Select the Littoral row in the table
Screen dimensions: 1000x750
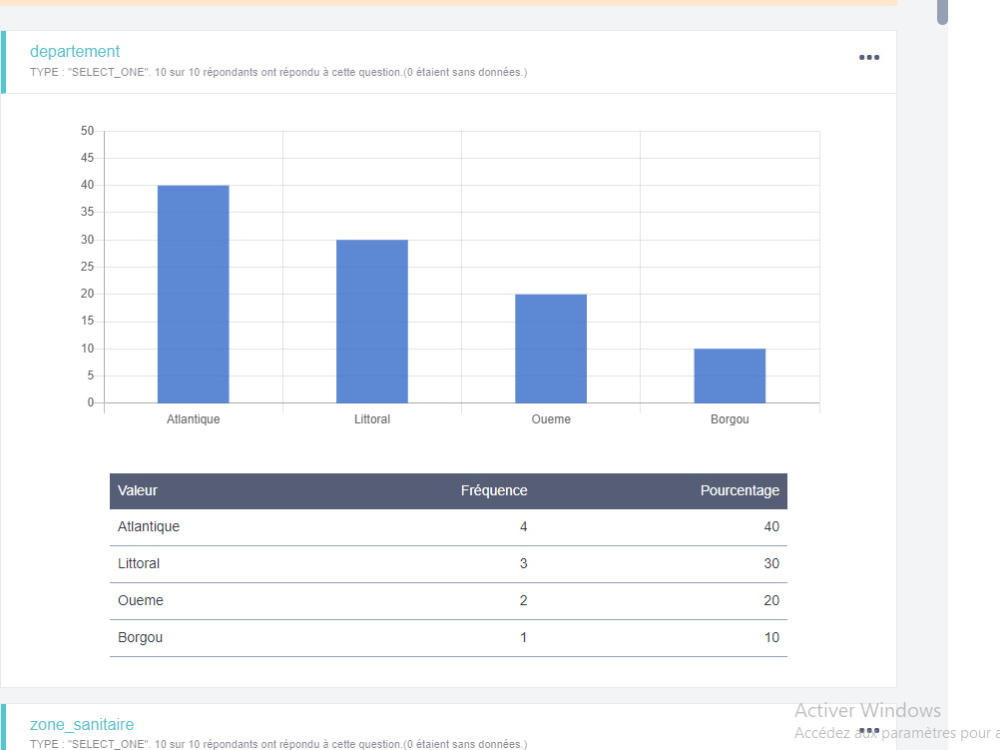click(448, 564)
